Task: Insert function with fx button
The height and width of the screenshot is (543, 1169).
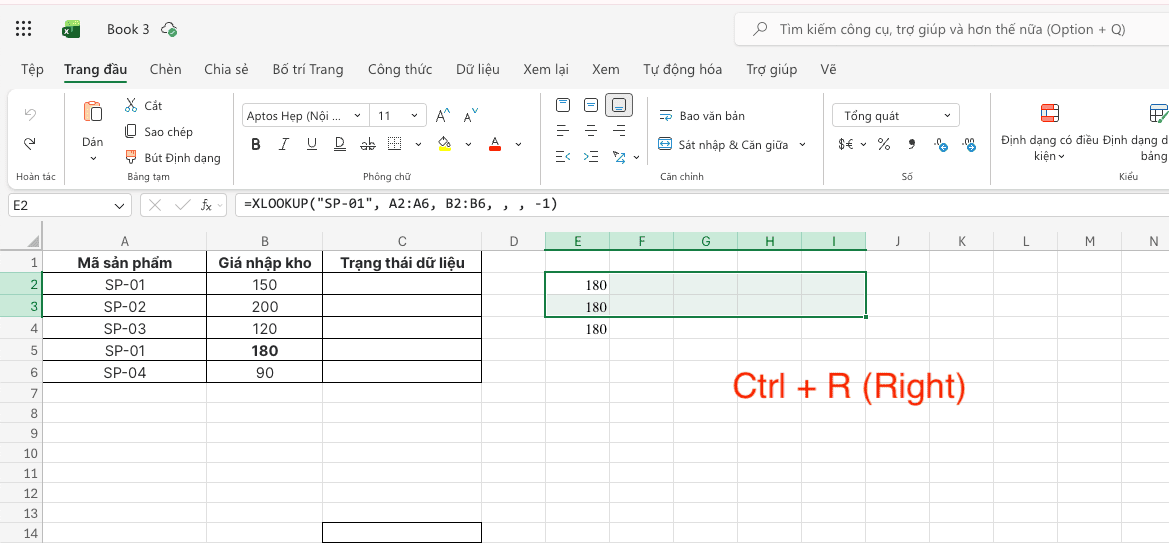Action: click(x=207, y=205)
